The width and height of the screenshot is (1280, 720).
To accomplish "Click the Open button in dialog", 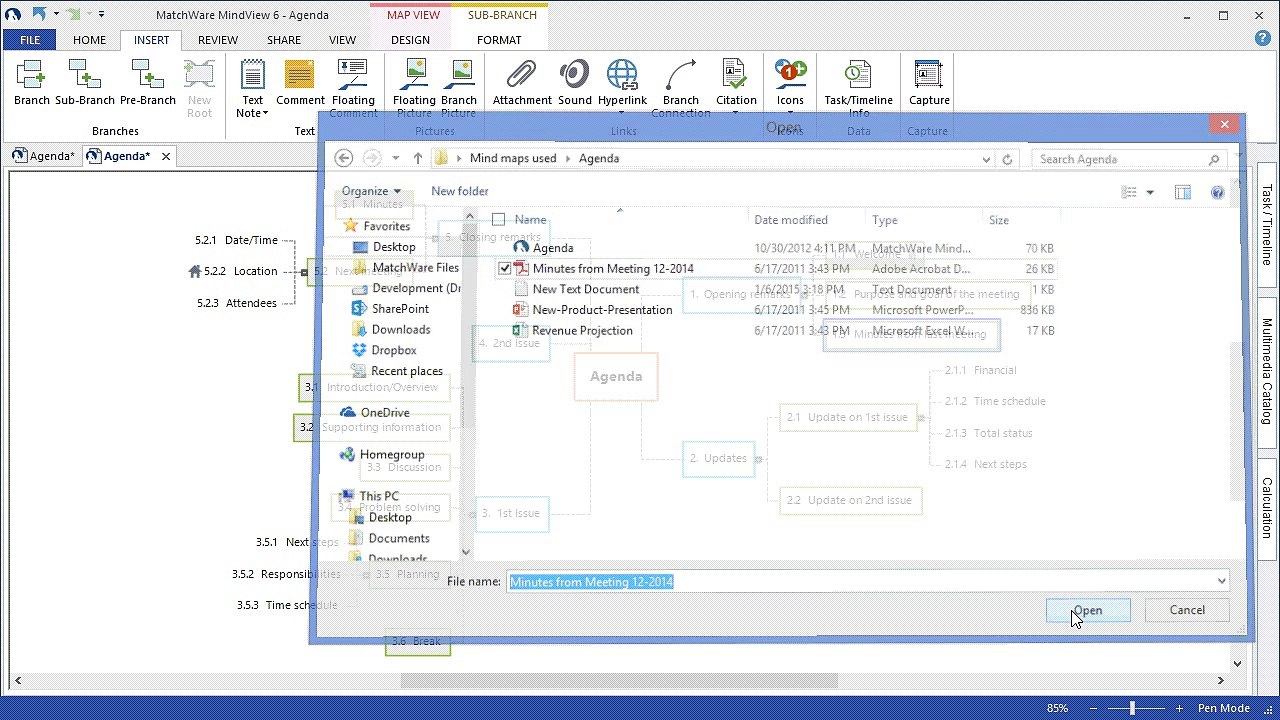I will coord(1088,610).
